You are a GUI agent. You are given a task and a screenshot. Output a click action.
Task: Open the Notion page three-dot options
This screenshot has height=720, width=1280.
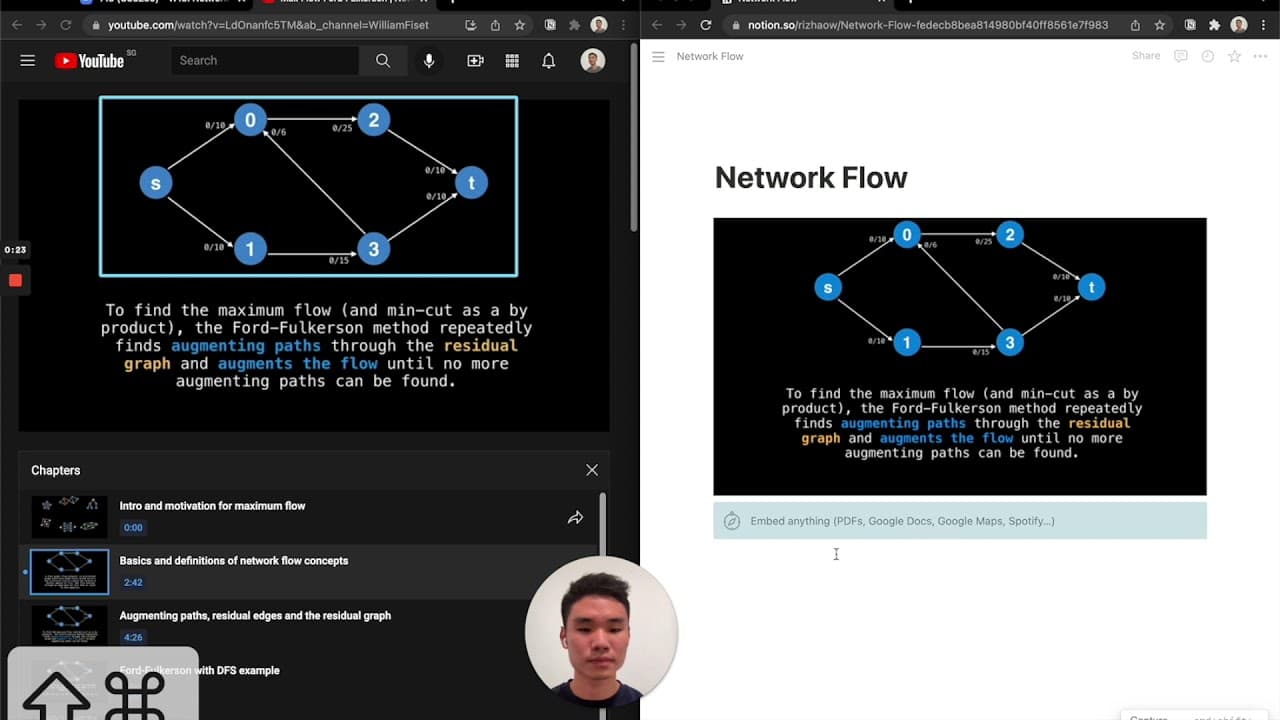(1260, 56)
